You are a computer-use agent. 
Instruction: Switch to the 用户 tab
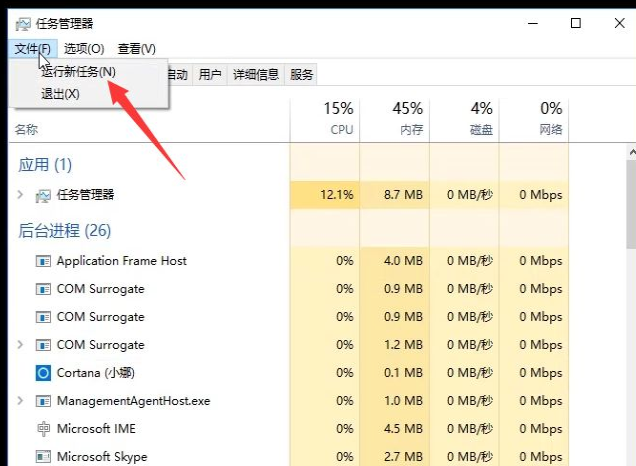pyautogui.click(x=210, y=75)
